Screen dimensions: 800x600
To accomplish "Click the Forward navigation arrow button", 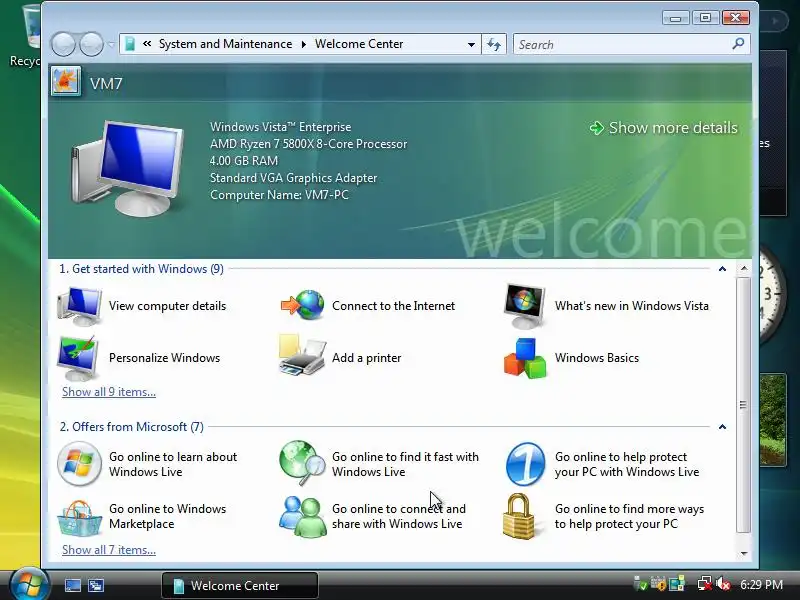I will pos(91,44).
